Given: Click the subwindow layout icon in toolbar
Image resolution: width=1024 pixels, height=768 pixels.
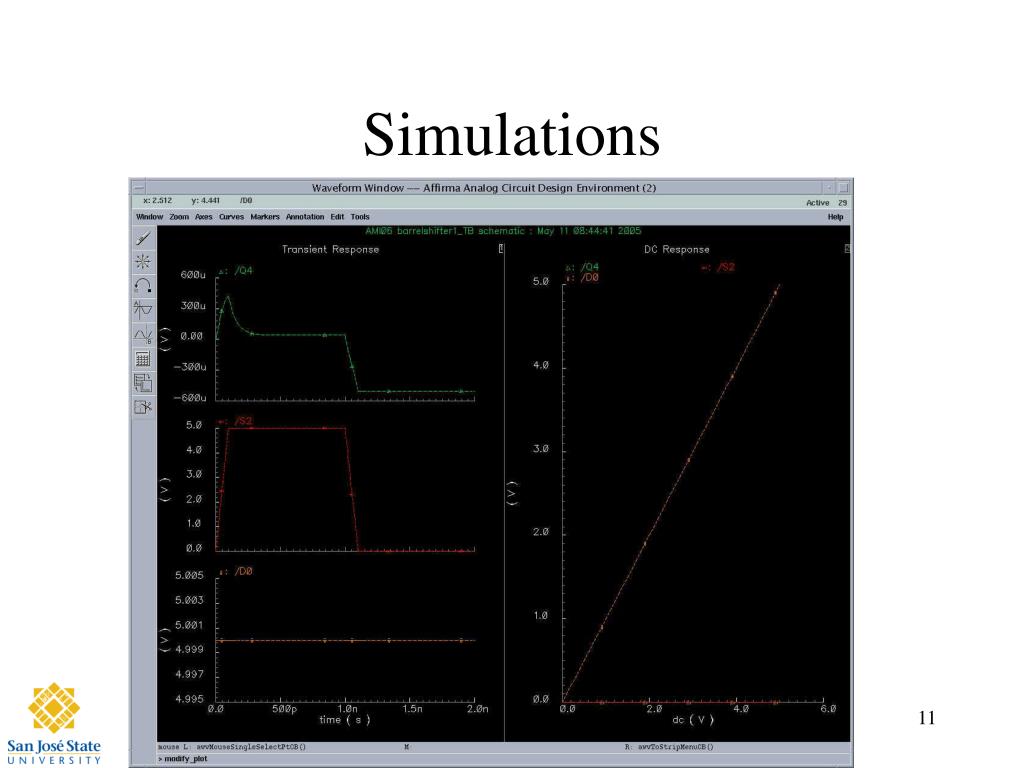Looking at the screenshot, I should click(x=143, y=383).
